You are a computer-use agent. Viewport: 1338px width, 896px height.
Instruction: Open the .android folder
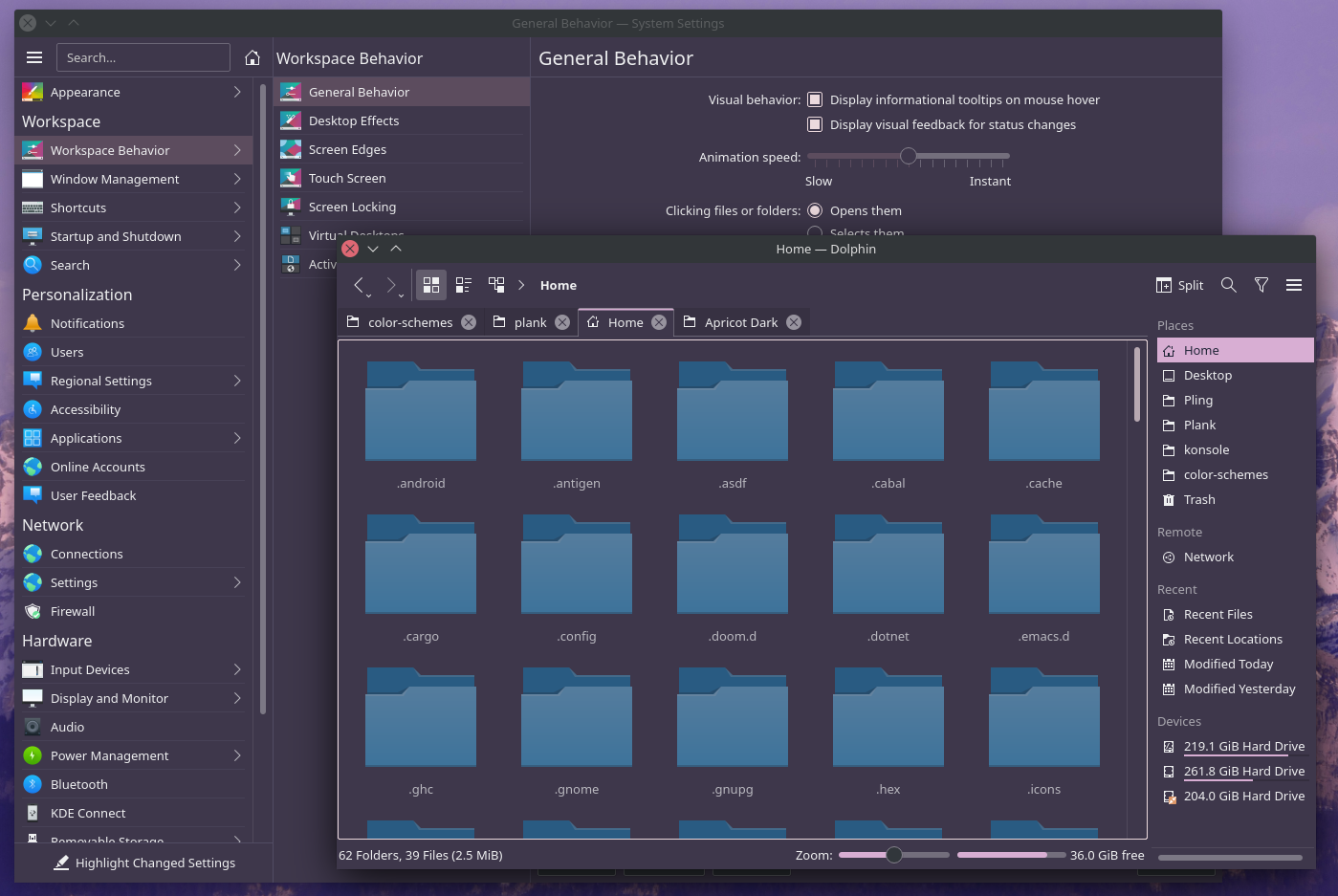pos(421,426)
